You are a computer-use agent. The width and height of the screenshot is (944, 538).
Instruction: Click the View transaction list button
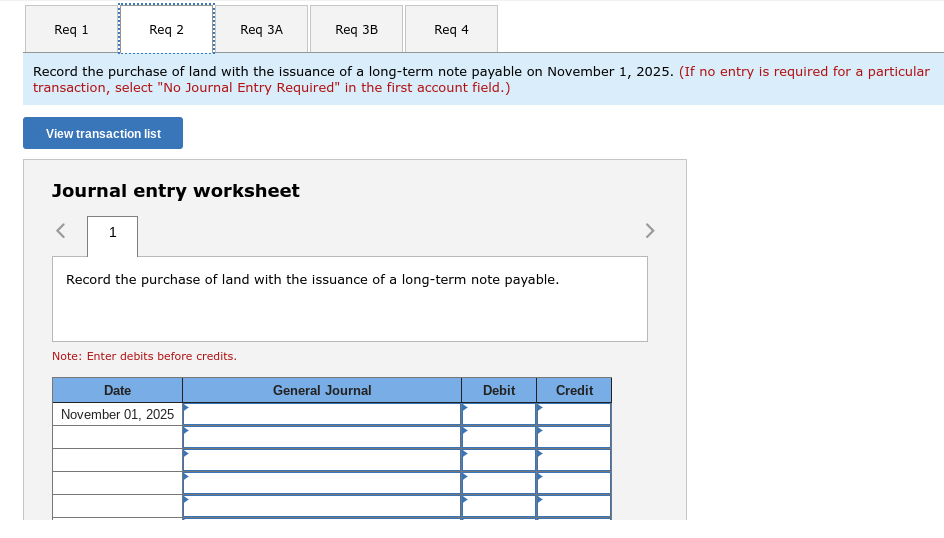pos(103,133)
